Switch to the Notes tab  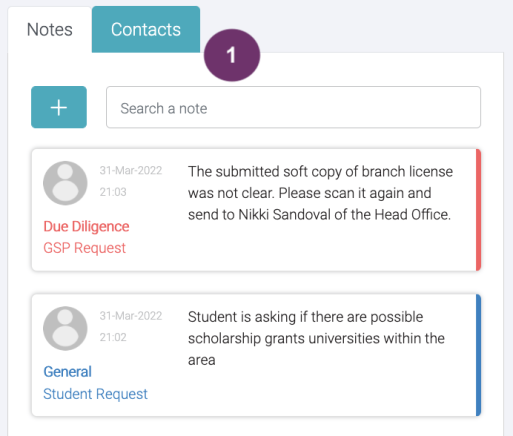click(50, 30)
